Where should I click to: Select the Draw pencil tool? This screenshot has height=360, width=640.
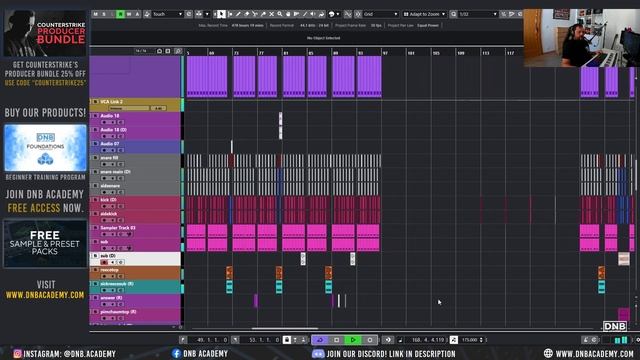[238, 14]
